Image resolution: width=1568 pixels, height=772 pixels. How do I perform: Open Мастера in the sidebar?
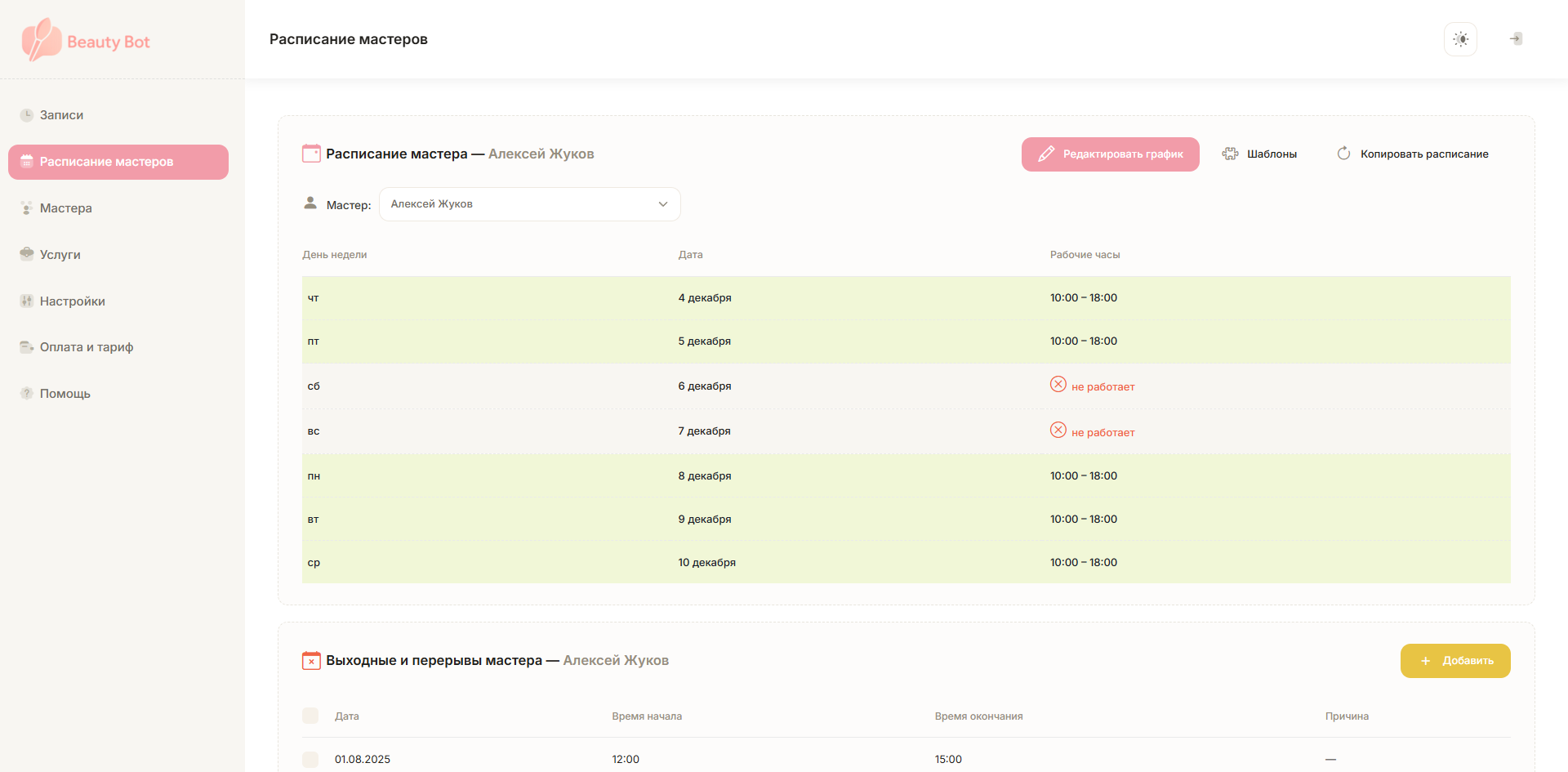65,208
